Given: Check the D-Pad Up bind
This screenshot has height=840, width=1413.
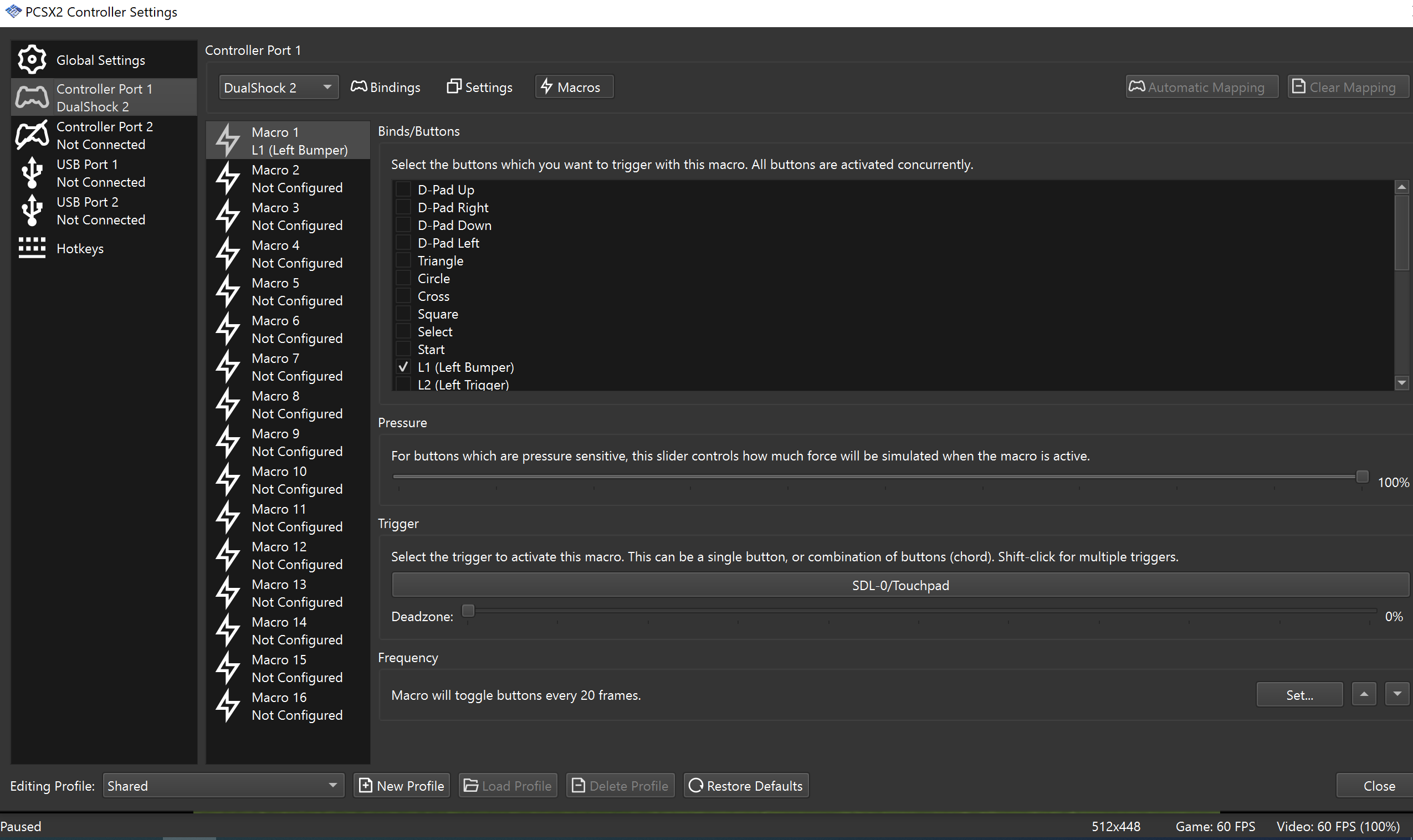Looking at the screenshot, I should click(403, 189).
